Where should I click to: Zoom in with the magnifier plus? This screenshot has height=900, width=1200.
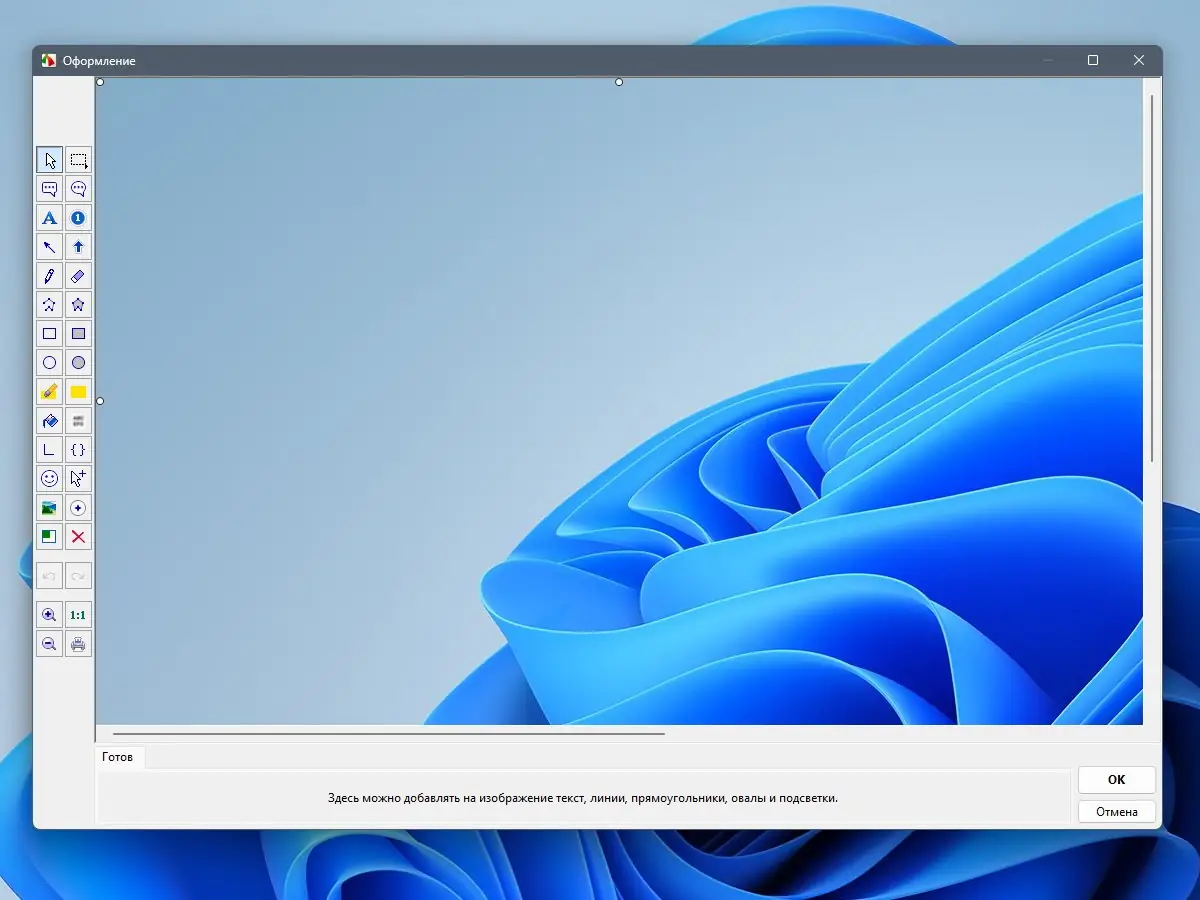tap(49, 615)
